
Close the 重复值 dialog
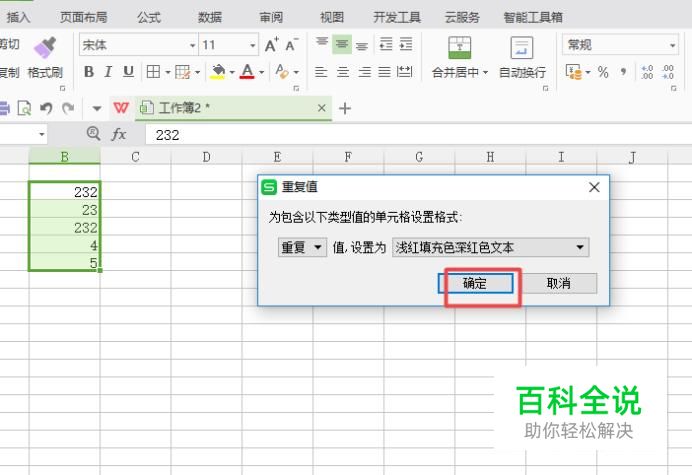click(594, 187)
